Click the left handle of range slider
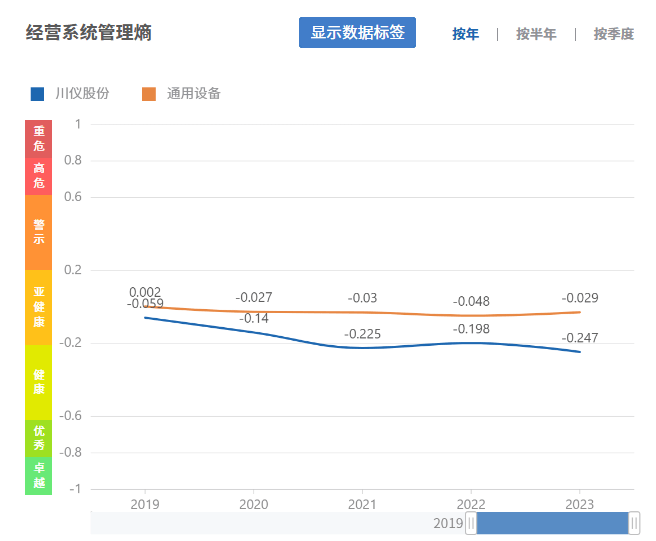Viewport: 656px width, 541px height. coord(471,523)
